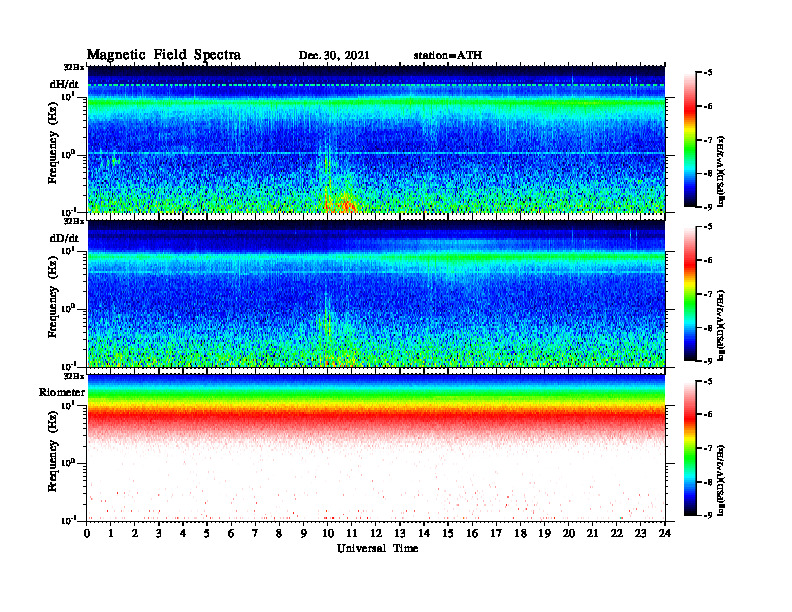
Task: Click hour "6" on the Universal Time axis
Action: [x=231, y=533]
